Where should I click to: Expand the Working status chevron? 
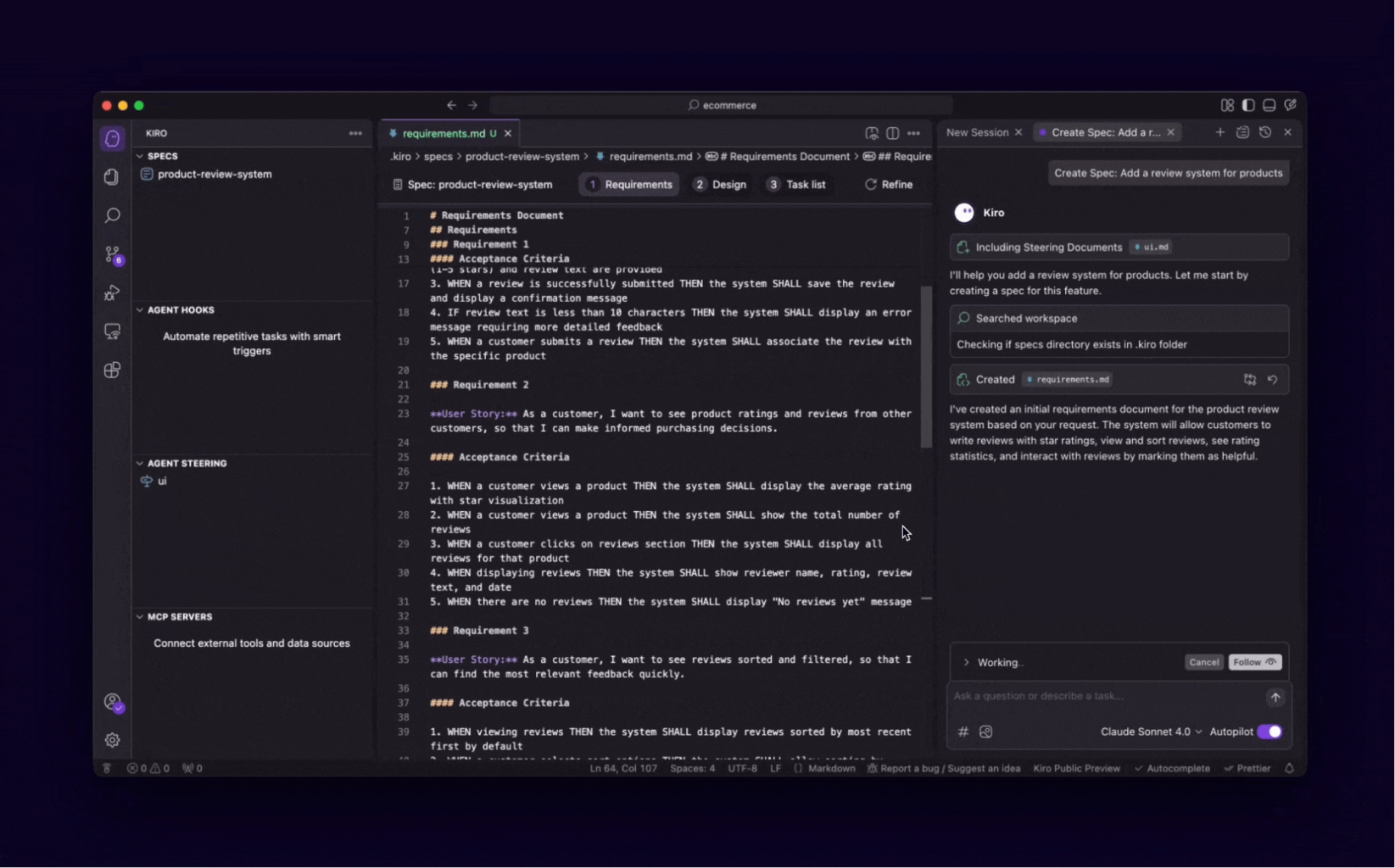click(966, 663)
